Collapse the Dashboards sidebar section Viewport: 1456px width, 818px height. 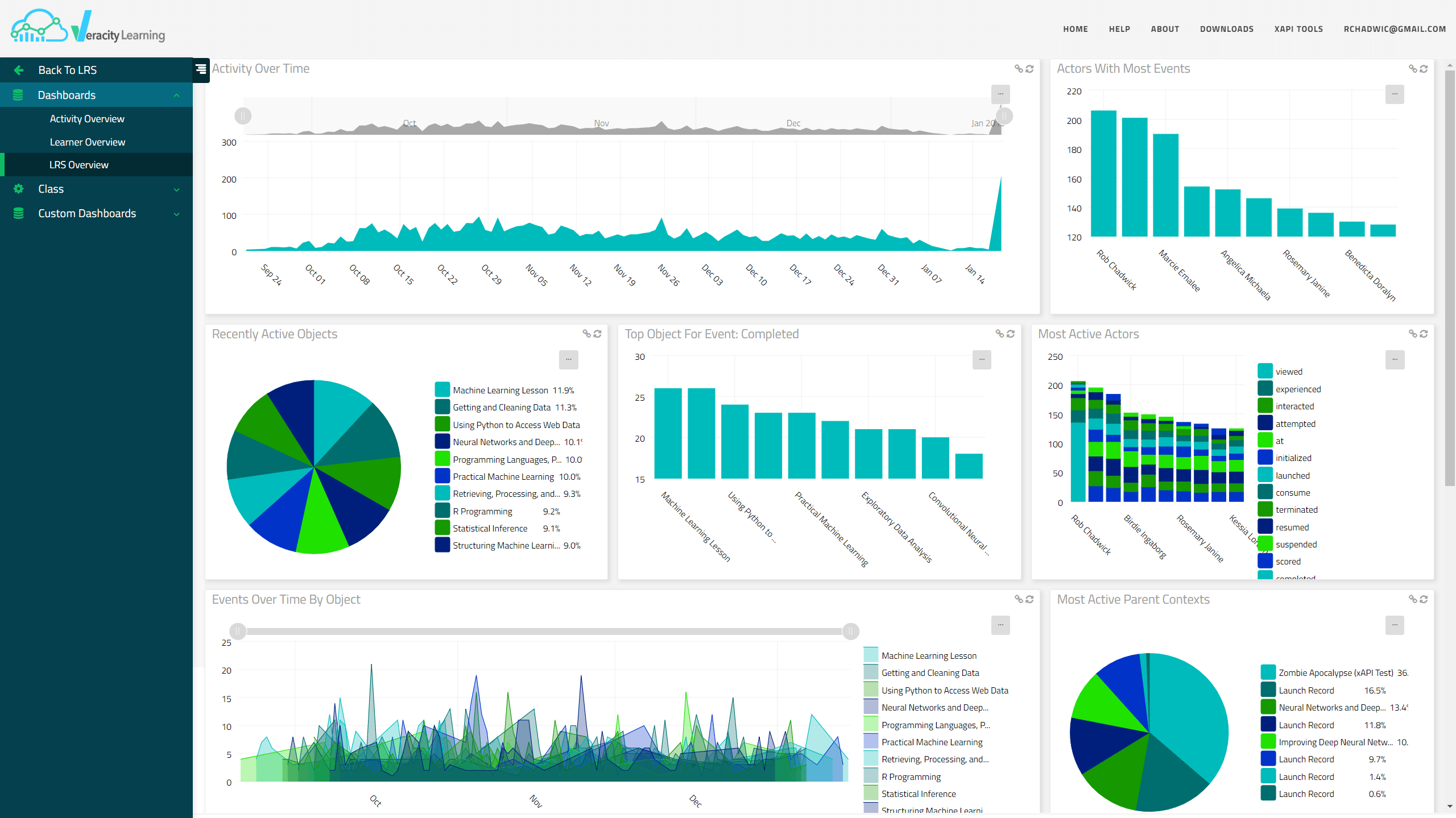pyautogui.click(x=176, y=95)
